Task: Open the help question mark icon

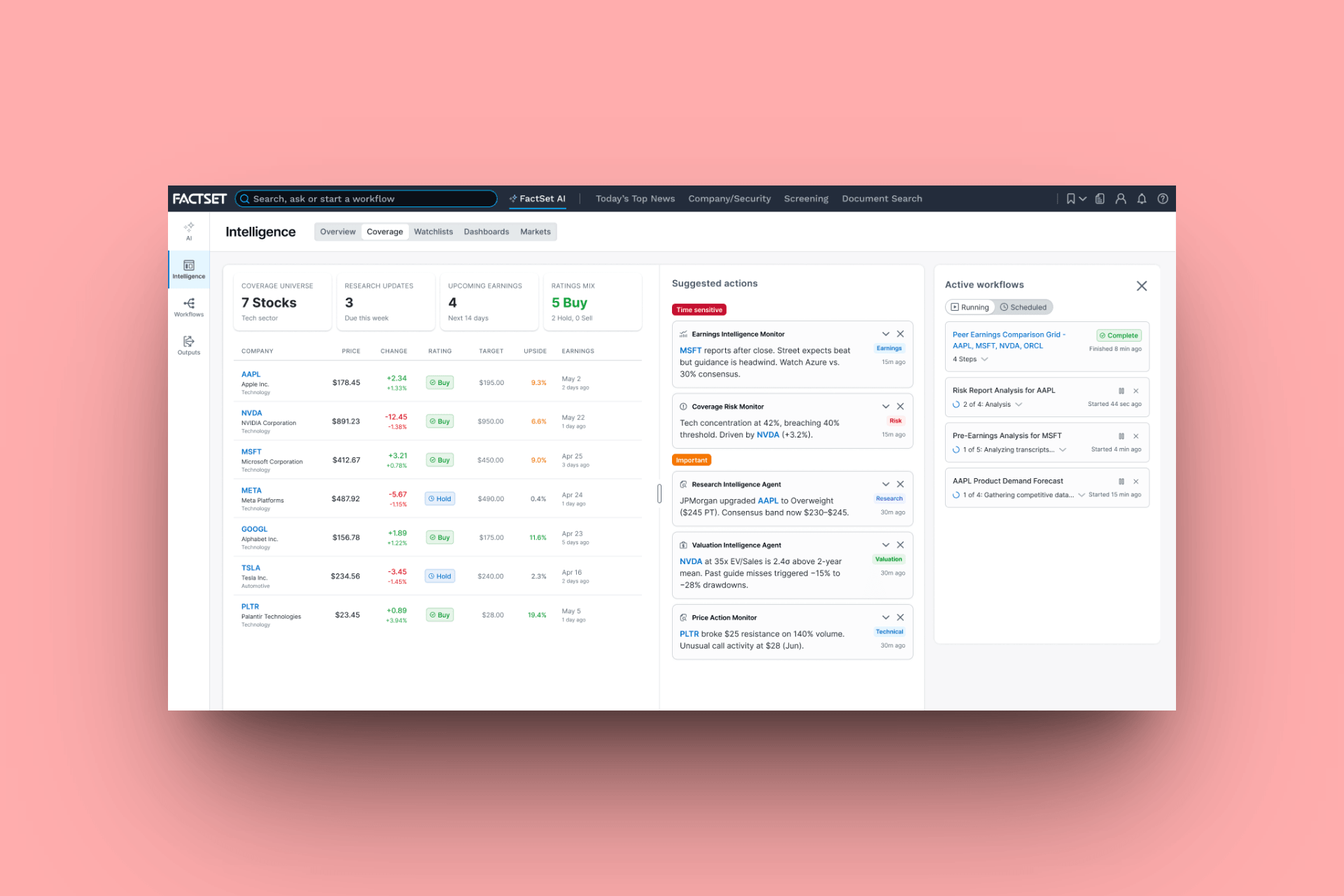Action: (1163, 199)
